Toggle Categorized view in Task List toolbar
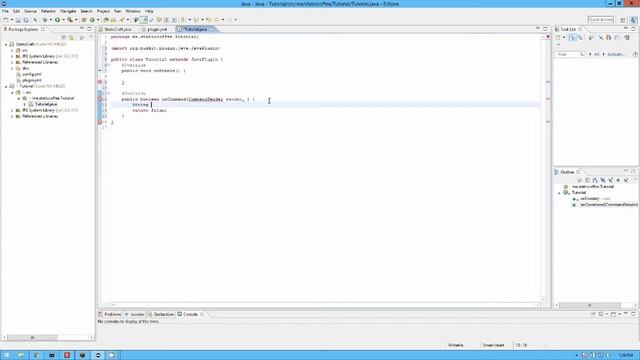 [573, 37]
